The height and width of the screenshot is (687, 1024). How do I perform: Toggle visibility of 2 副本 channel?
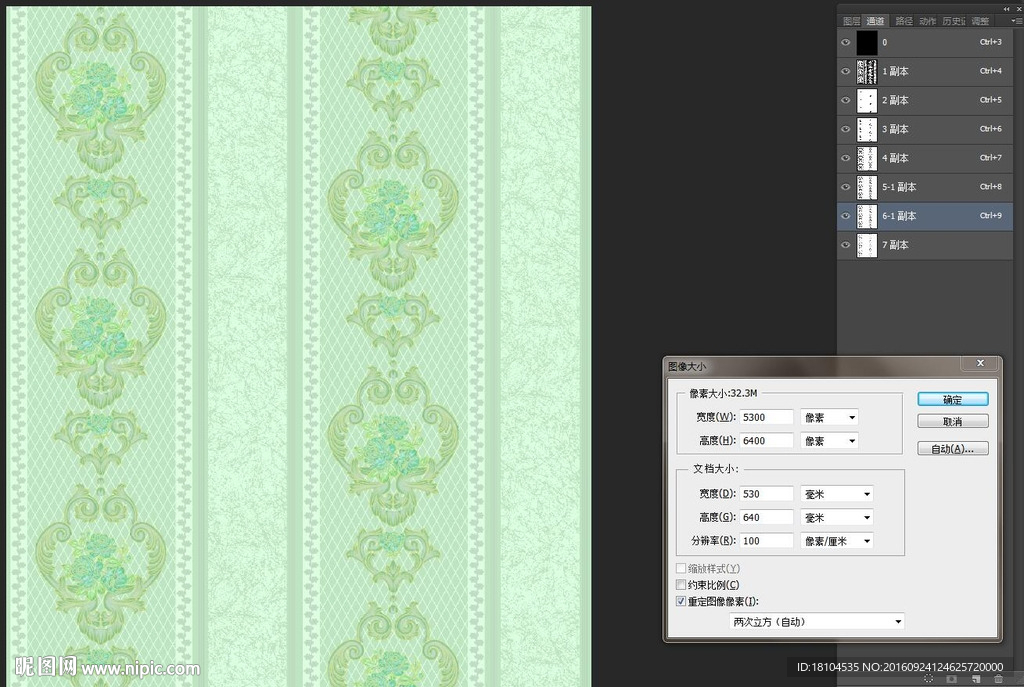[x=846, y=100]
